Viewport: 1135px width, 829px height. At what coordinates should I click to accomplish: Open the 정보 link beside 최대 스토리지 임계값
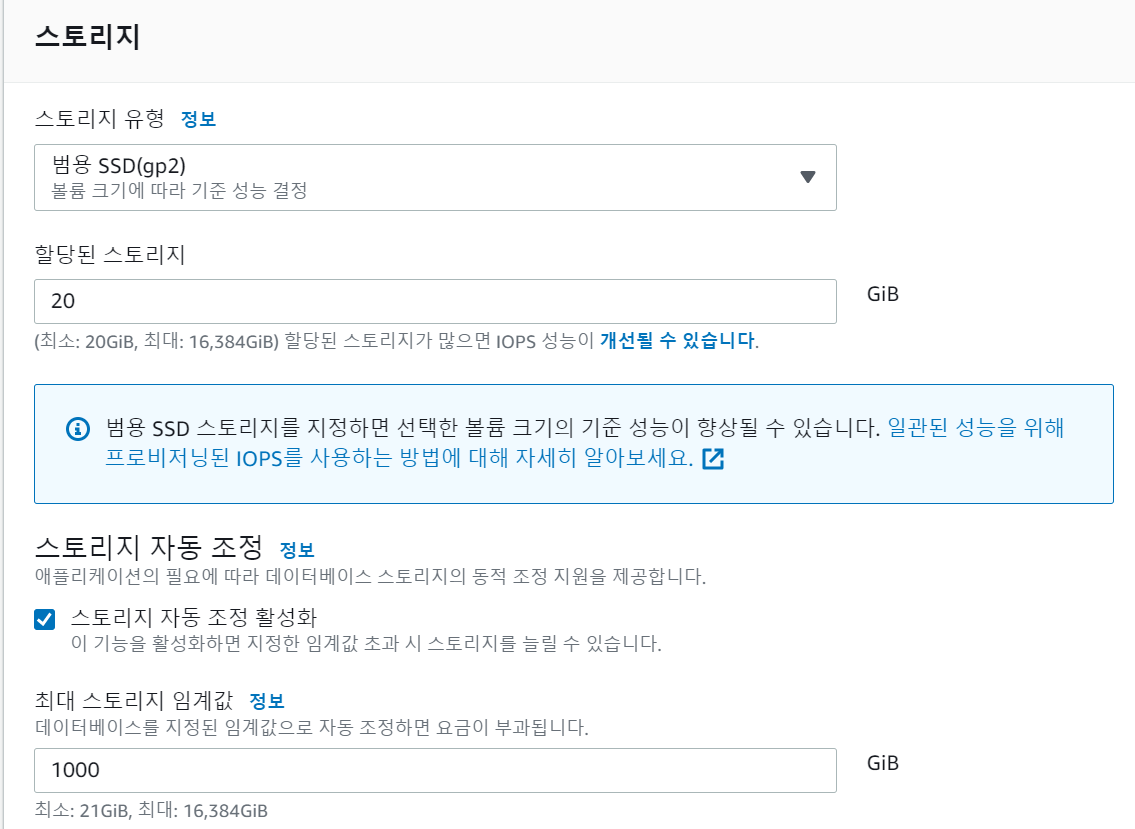point(267,700)
